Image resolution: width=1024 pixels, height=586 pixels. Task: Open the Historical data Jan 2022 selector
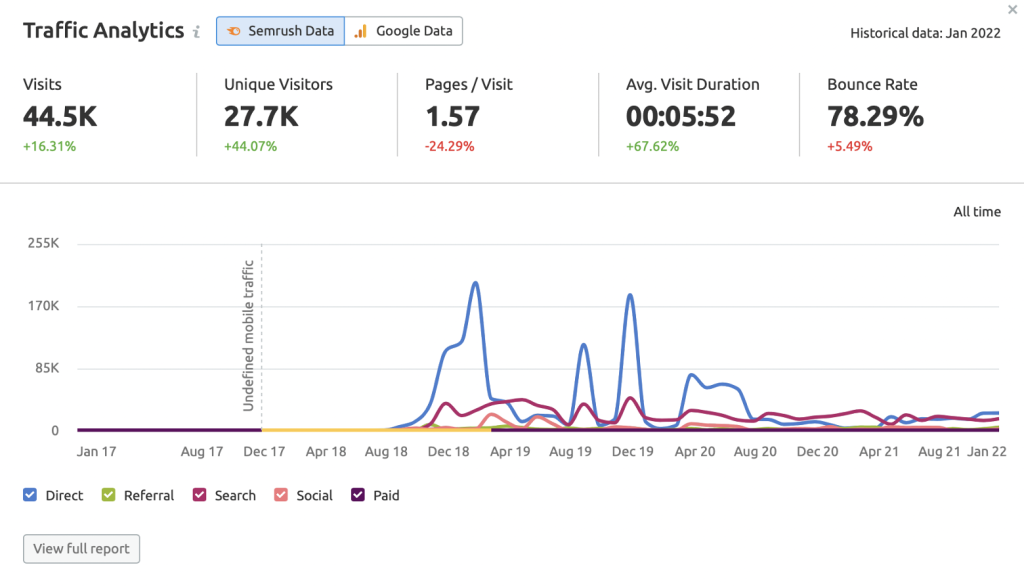point(925,32)
